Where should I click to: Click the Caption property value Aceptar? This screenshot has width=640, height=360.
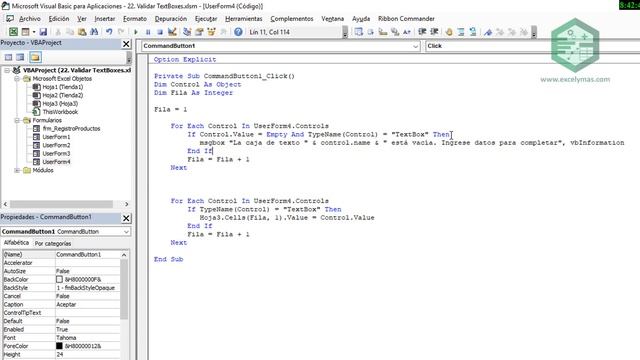tap(88, 304)
